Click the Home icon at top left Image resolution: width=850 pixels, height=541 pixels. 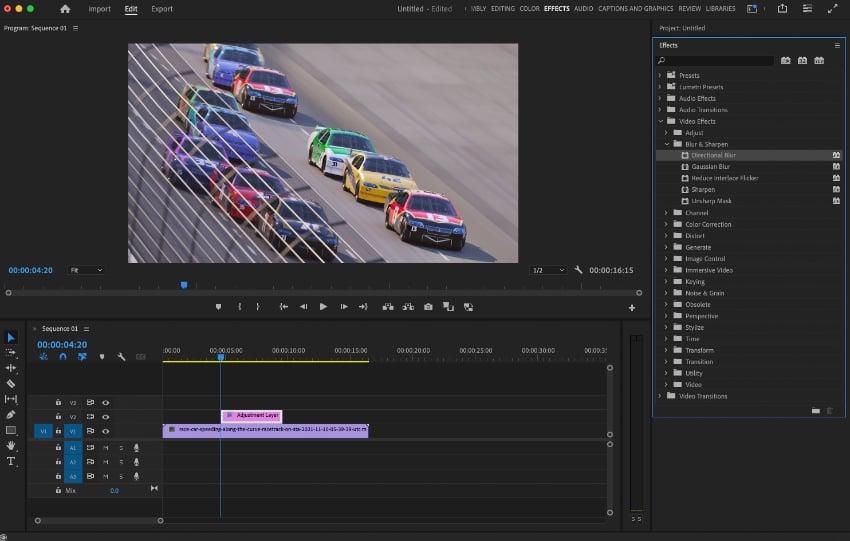(x=65, y=9)
